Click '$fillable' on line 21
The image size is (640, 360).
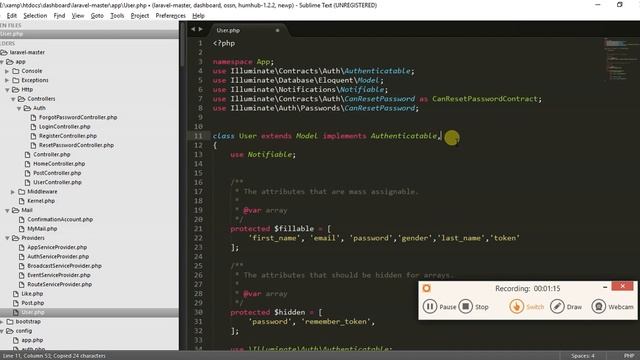[294, 229]
